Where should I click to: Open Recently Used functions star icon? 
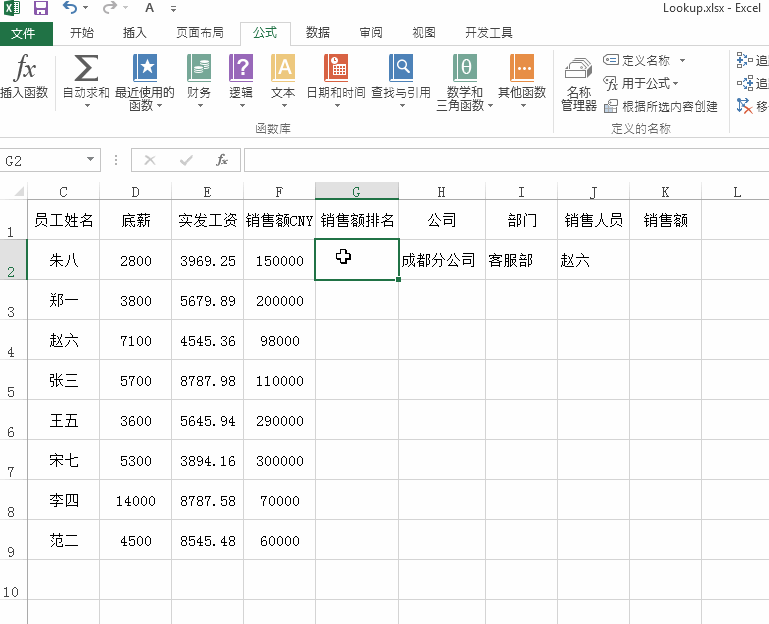click(145, 81)
